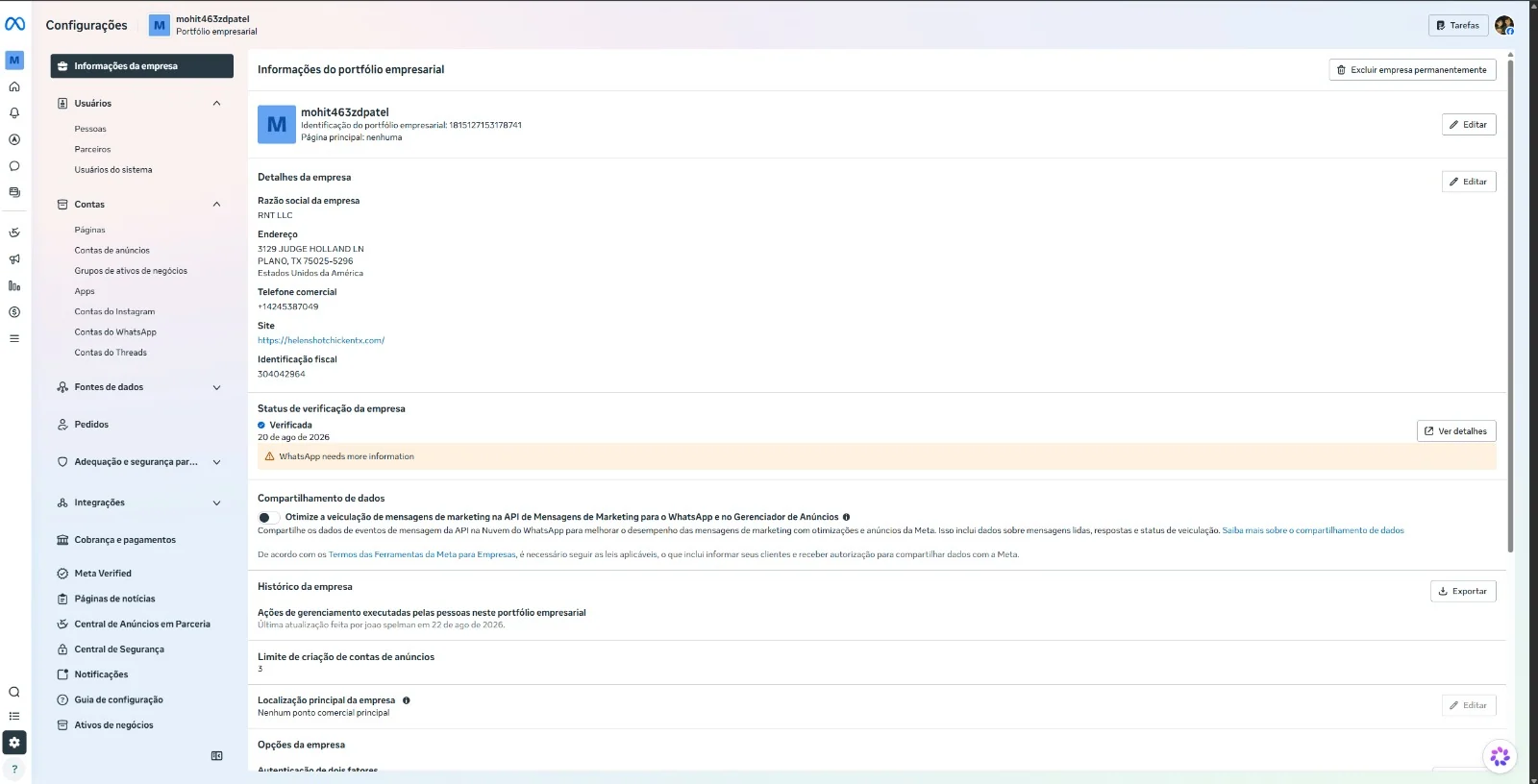Click the search magnifier icon in left rail

14,692
